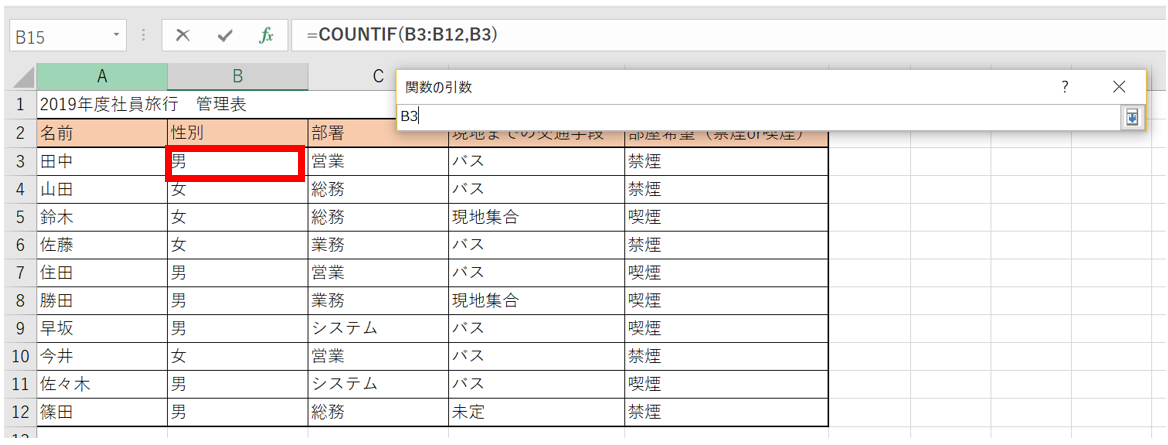Confirm the formula with the checkmark icon

[225, 36]
